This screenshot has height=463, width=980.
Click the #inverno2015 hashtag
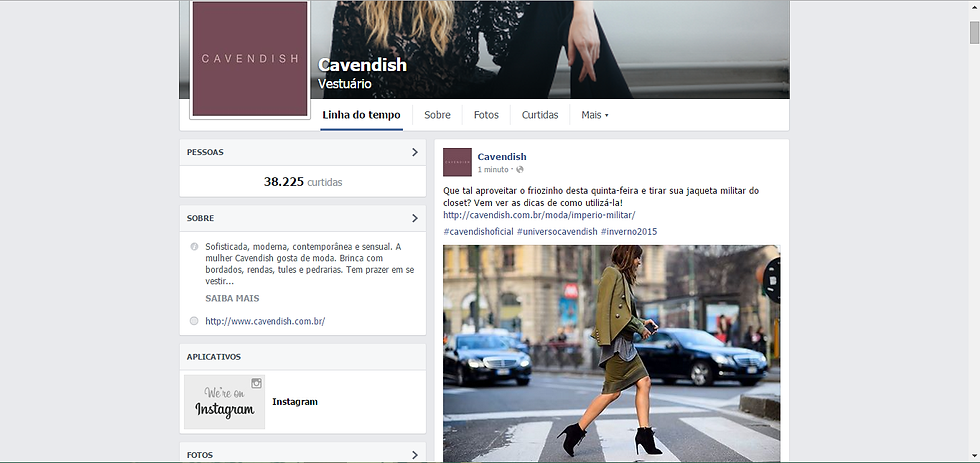[x=629, y=232]
